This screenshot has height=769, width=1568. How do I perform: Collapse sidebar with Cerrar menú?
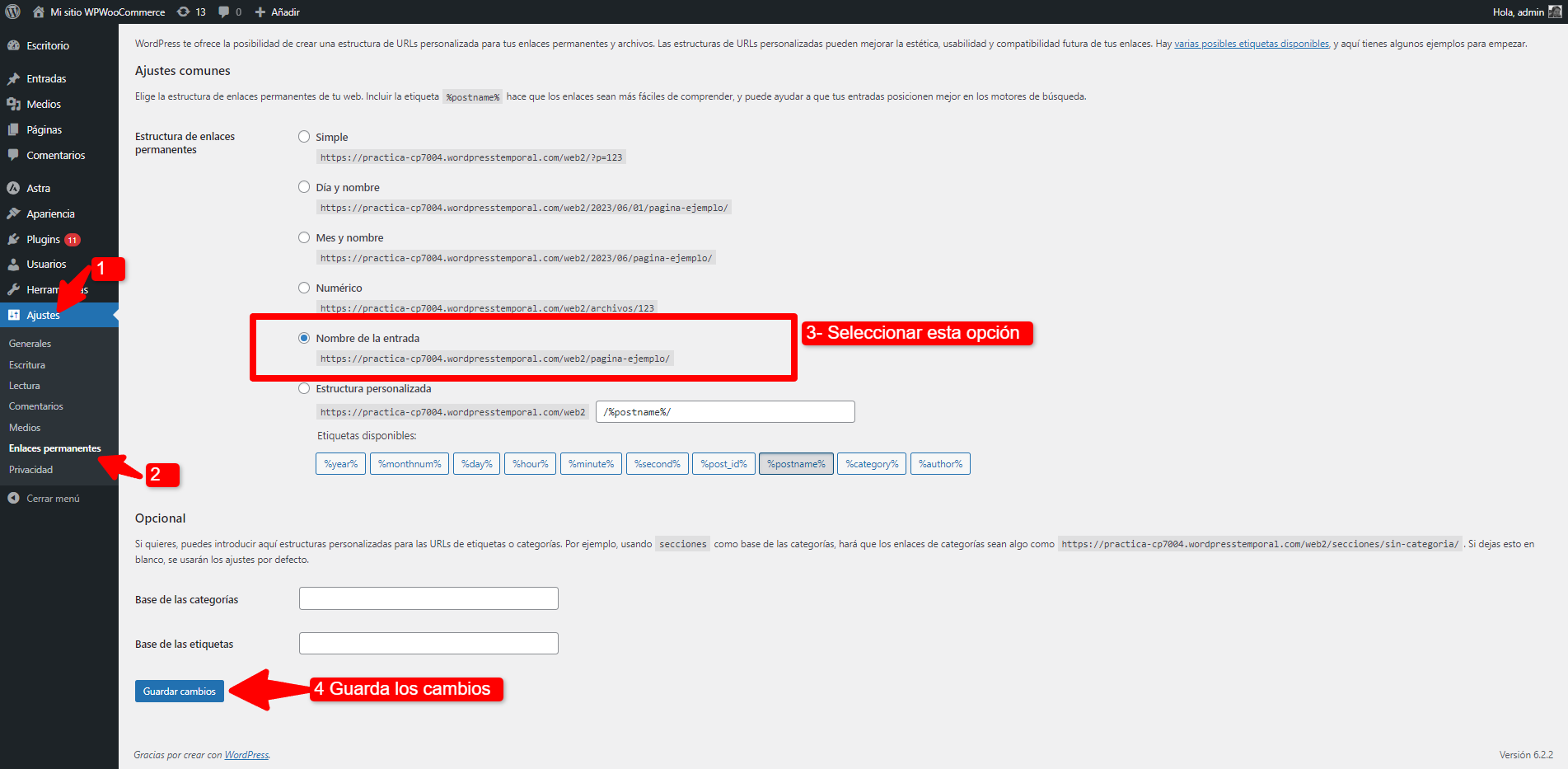53,498
